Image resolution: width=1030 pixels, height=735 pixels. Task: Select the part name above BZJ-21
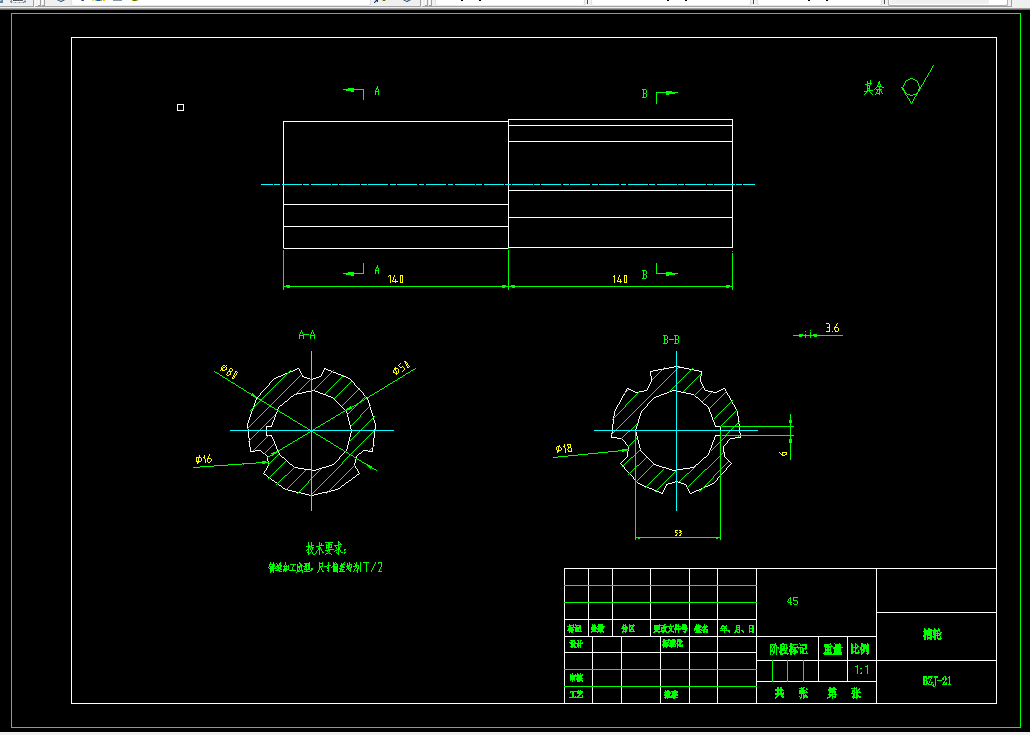click(x=932, y=635)
